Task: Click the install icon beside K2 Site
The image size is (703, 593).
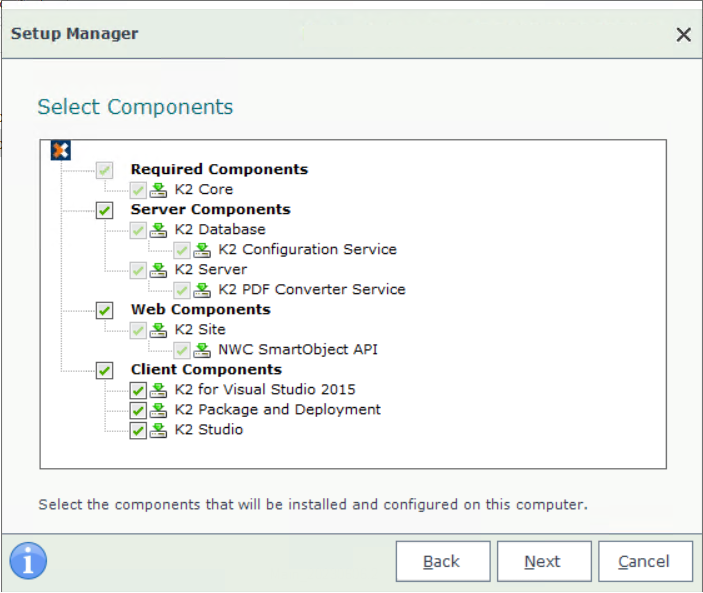Action: click(158, 330)
